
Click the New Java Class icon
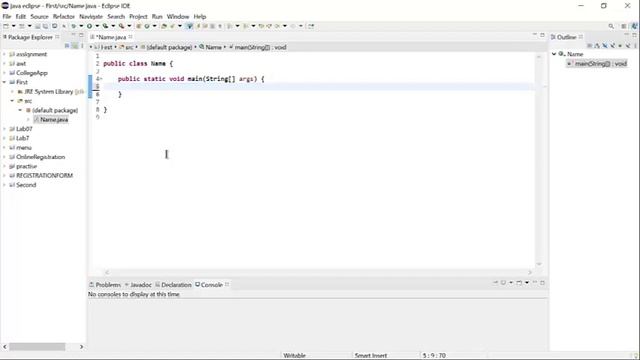[147, 26]
